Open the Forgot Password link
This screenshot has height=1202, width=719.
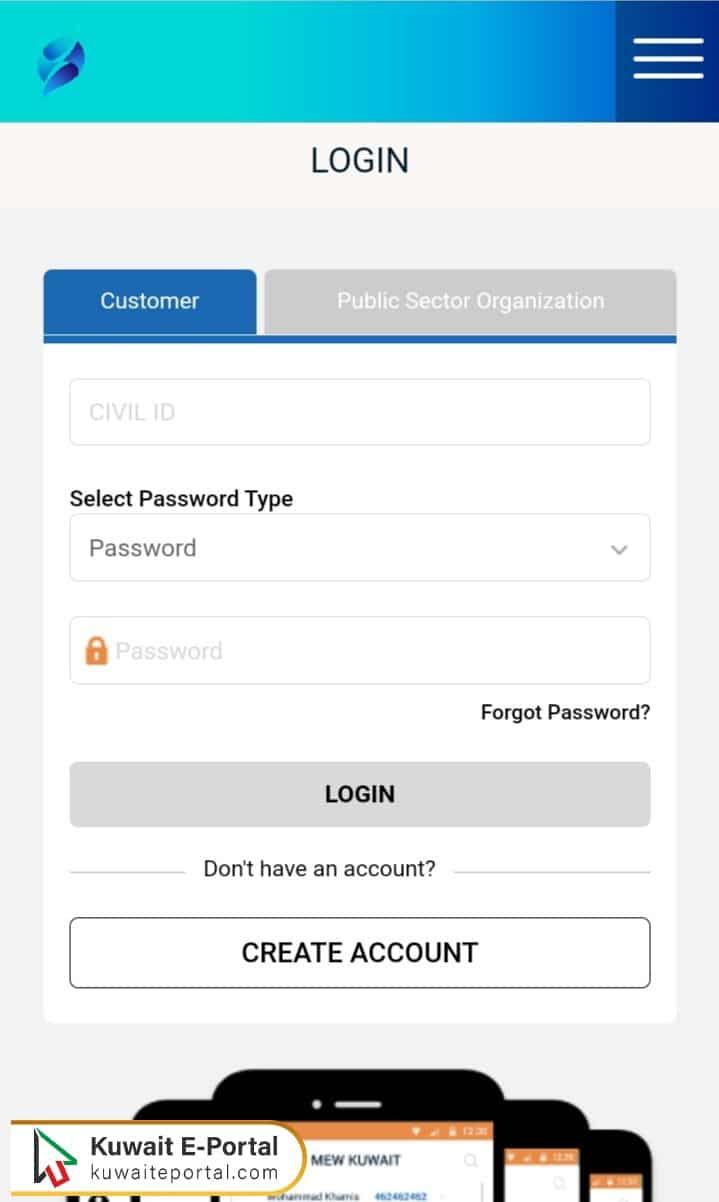point(564,712)
